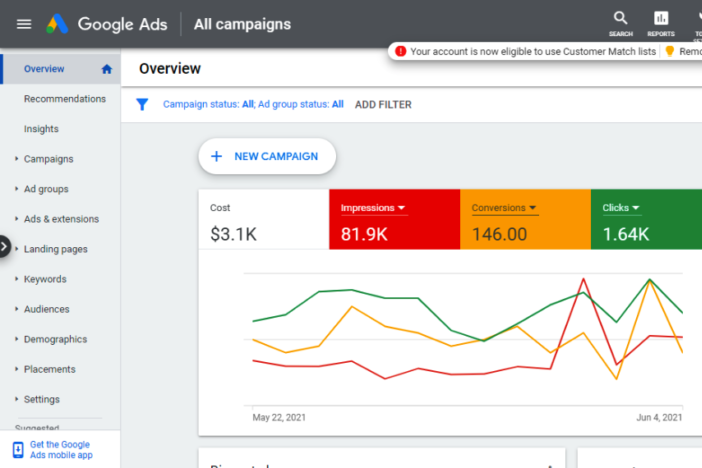This screenshot has width=702, height=468.
Task: Expand the collapsed side panel arrow
Action: 5,246
